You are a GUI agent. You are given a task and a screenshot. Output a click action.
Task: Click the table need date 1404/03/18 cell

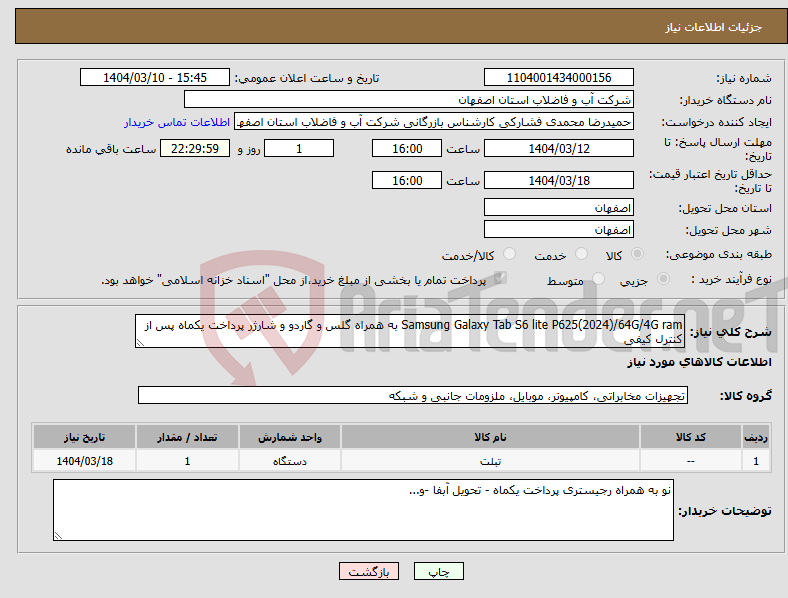[x=84, y=460]
